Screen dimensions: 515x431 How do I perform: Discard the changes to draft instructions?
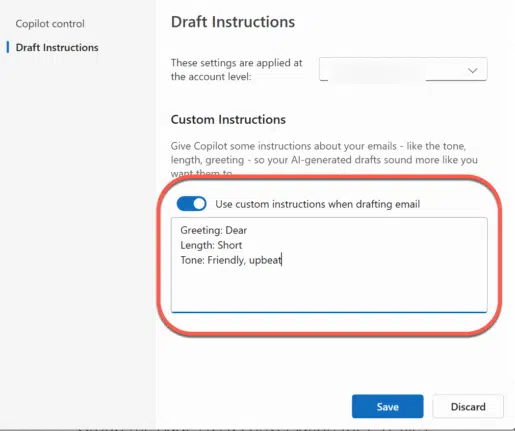pyautogui.click(x=468, y=406)
